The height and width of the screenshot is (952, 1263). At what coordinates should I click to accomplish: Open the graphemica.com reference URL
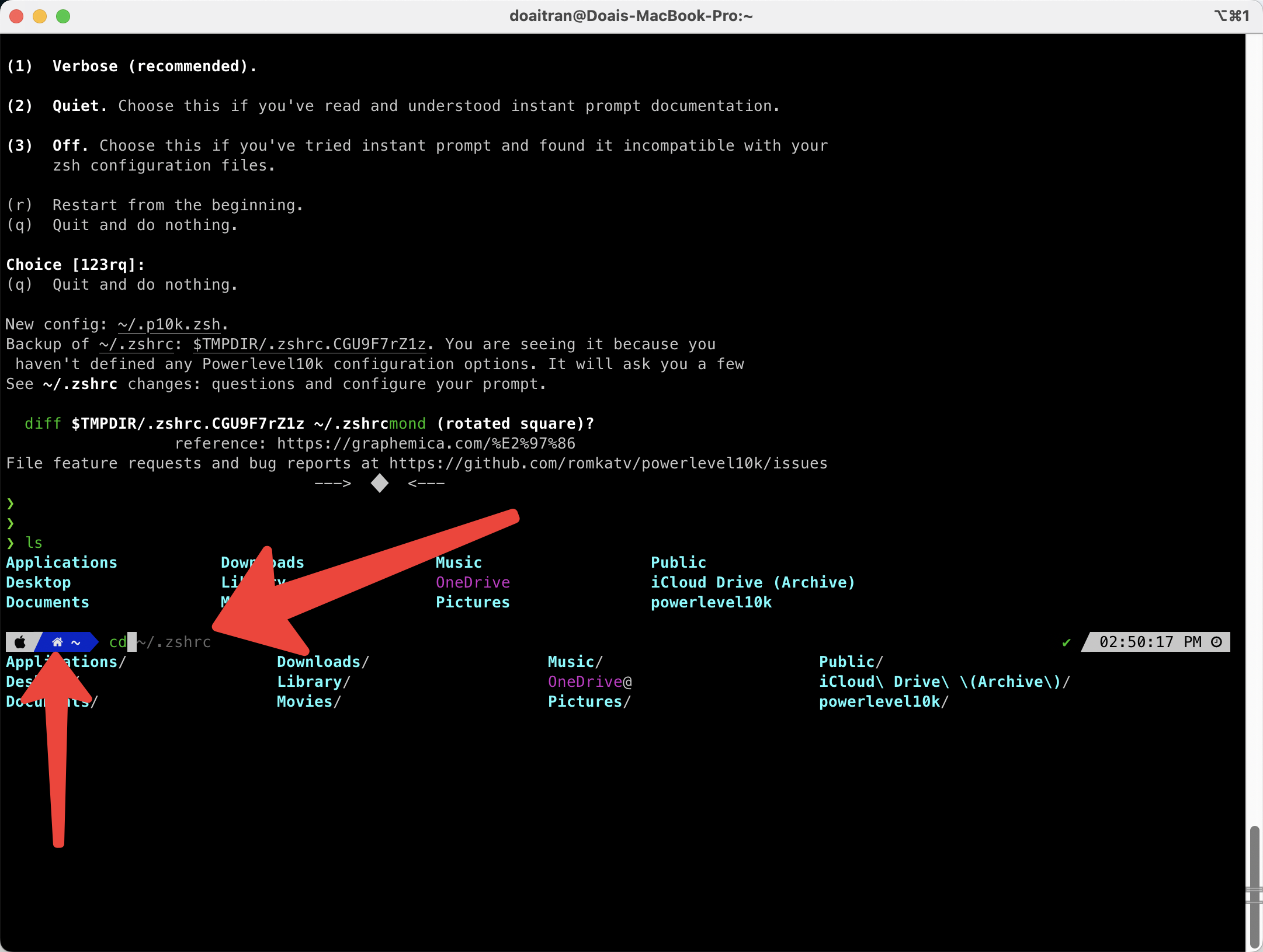click(426, 443)
